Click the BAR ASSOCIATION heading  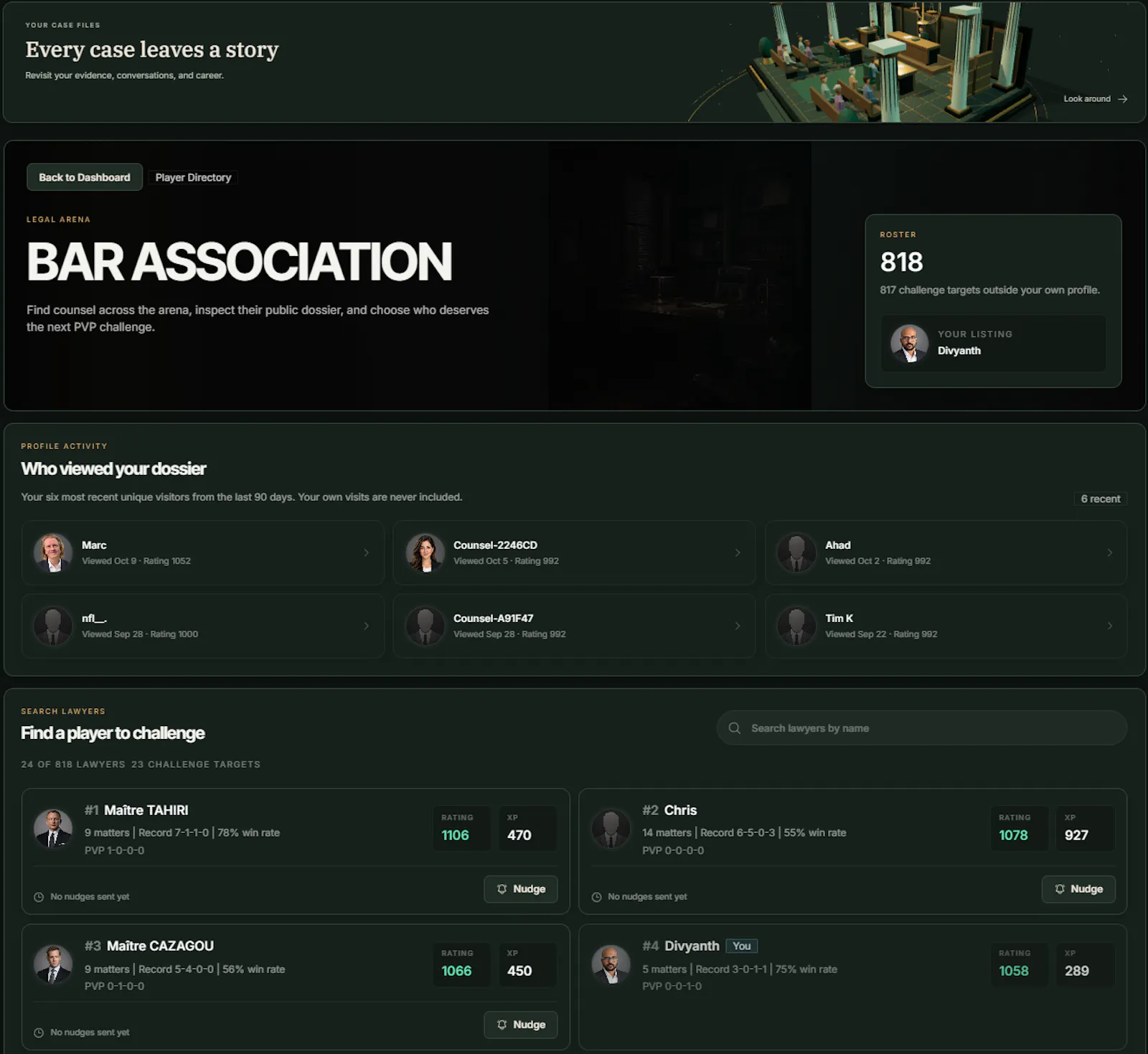240,261
